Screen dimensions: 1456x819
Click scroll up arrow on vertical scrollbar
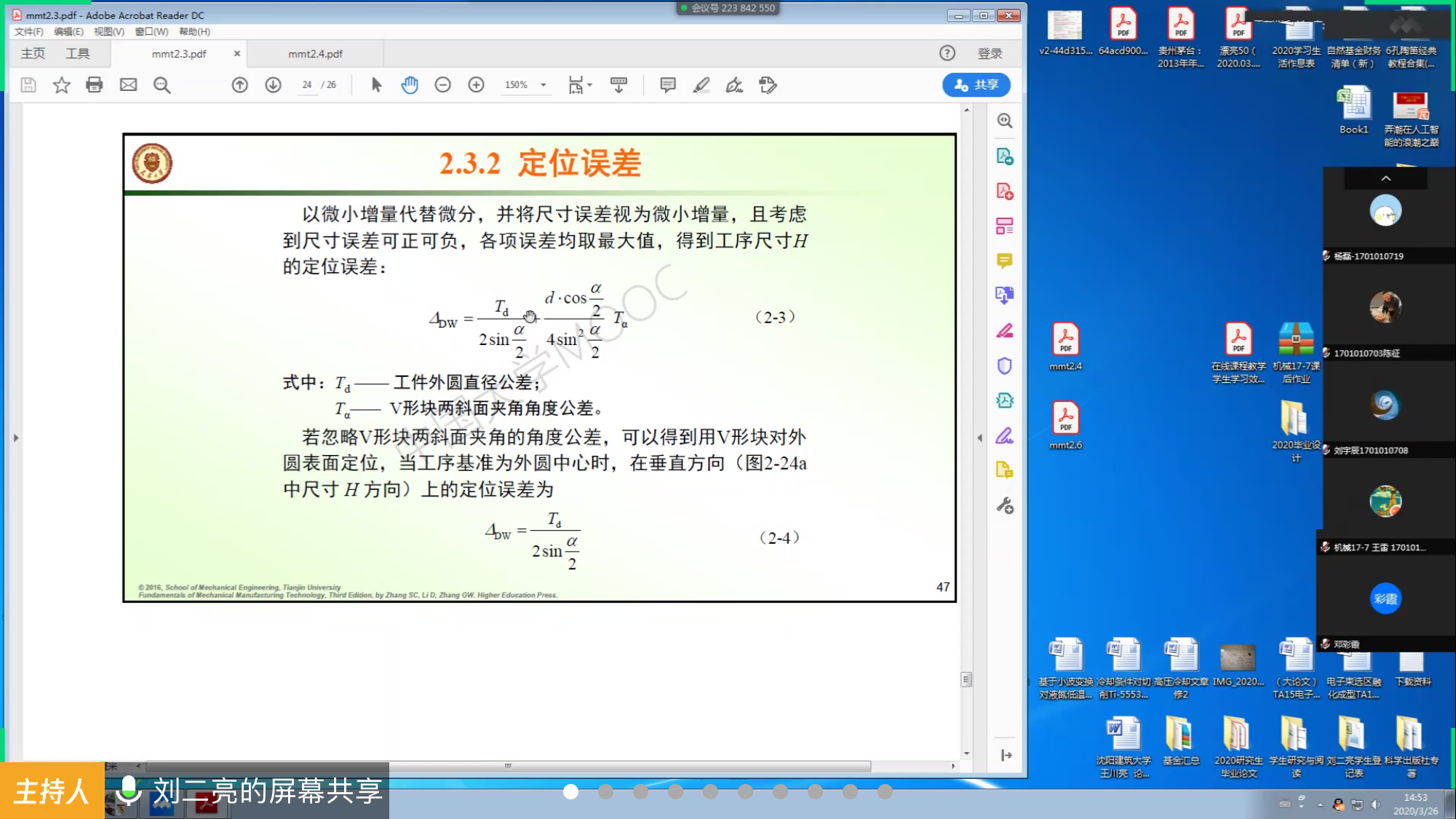tap(966, 110)
